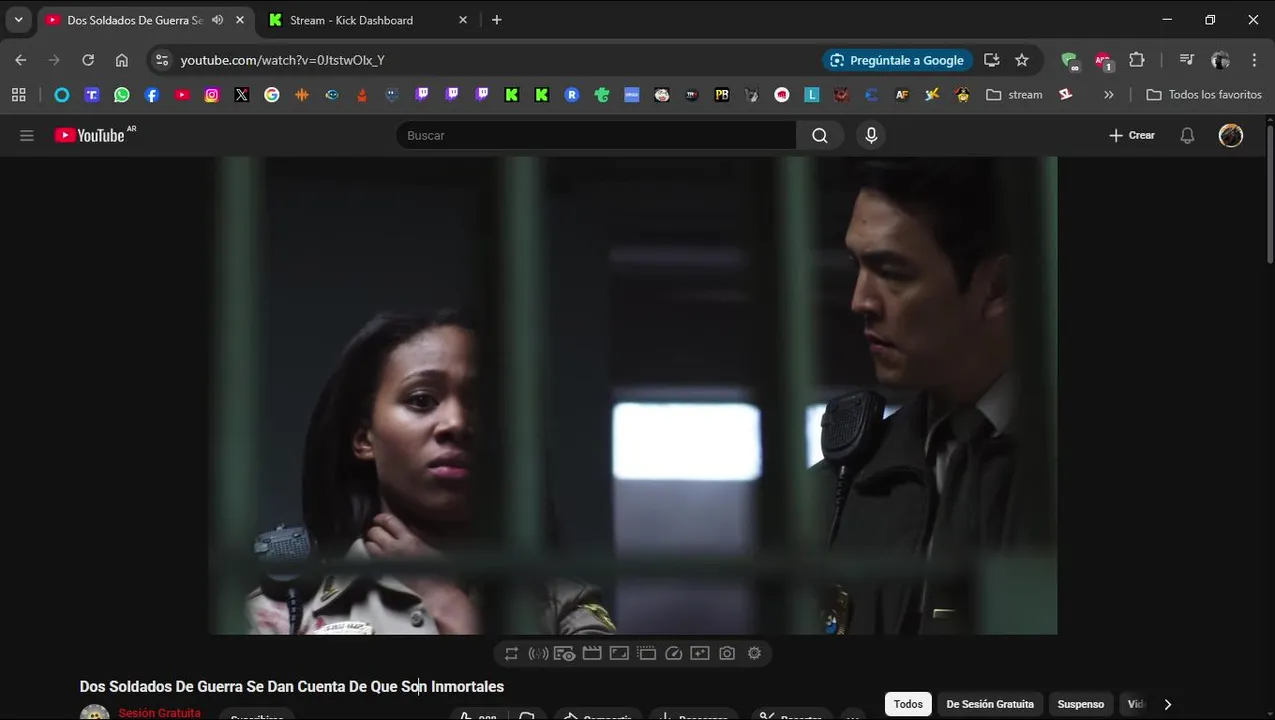Switch to the Stream - Kick Dashboard tab
The image size is (1275, 720).
click(x=364, y=20)
